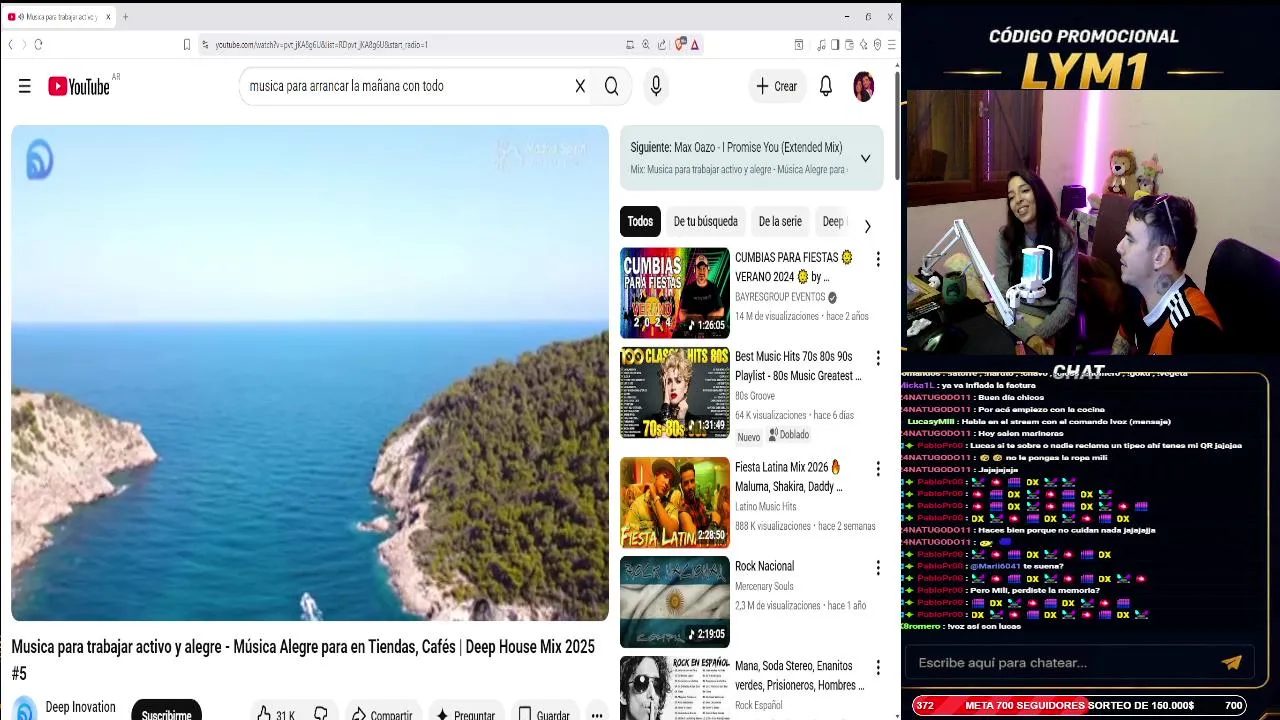Open the 70s 80s 90s playlist thumbnail
The width and height of the screenshot is (1280, 720).
pyautogui.click(x=675, y=392)
